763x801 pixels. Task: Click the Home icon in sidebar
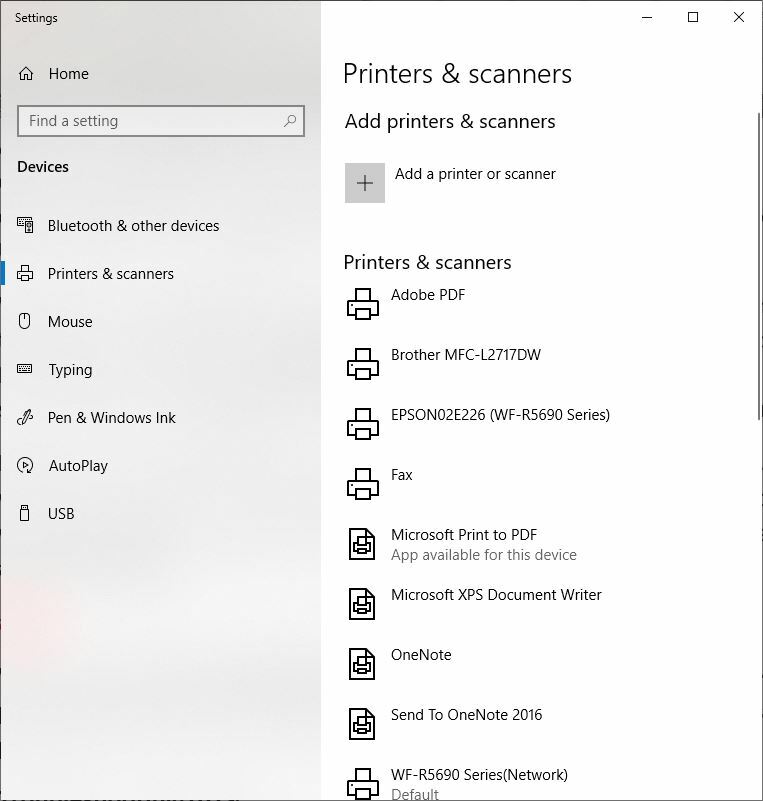(x=26, y=74)
